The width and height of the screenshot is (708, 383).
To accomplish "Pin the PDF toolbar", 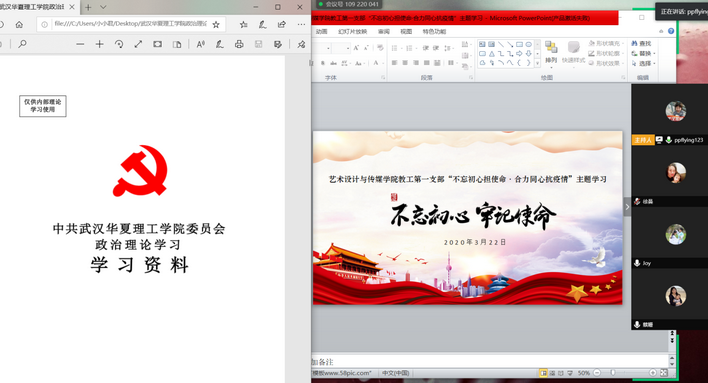I will [301, 44].
